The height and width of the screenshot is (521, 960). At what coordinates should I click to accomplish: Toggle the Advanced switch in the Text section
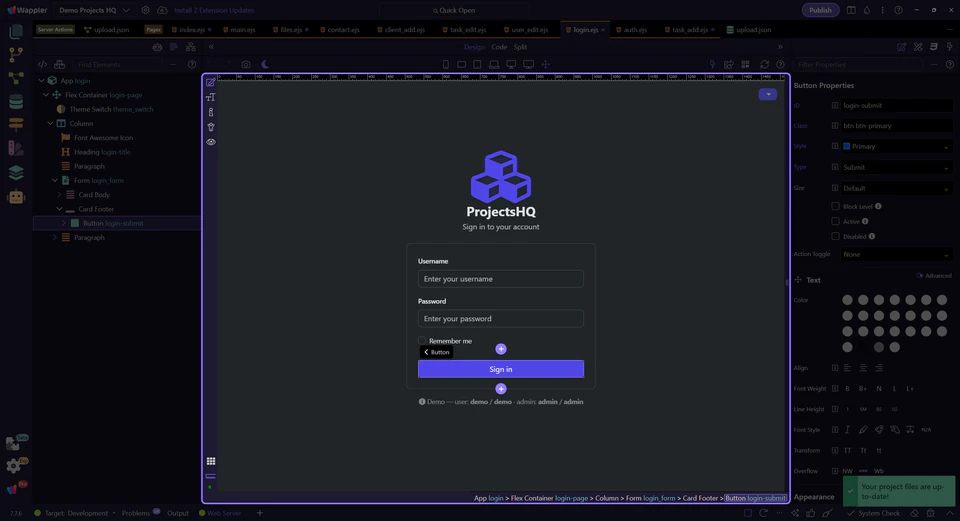pos(920,275)
